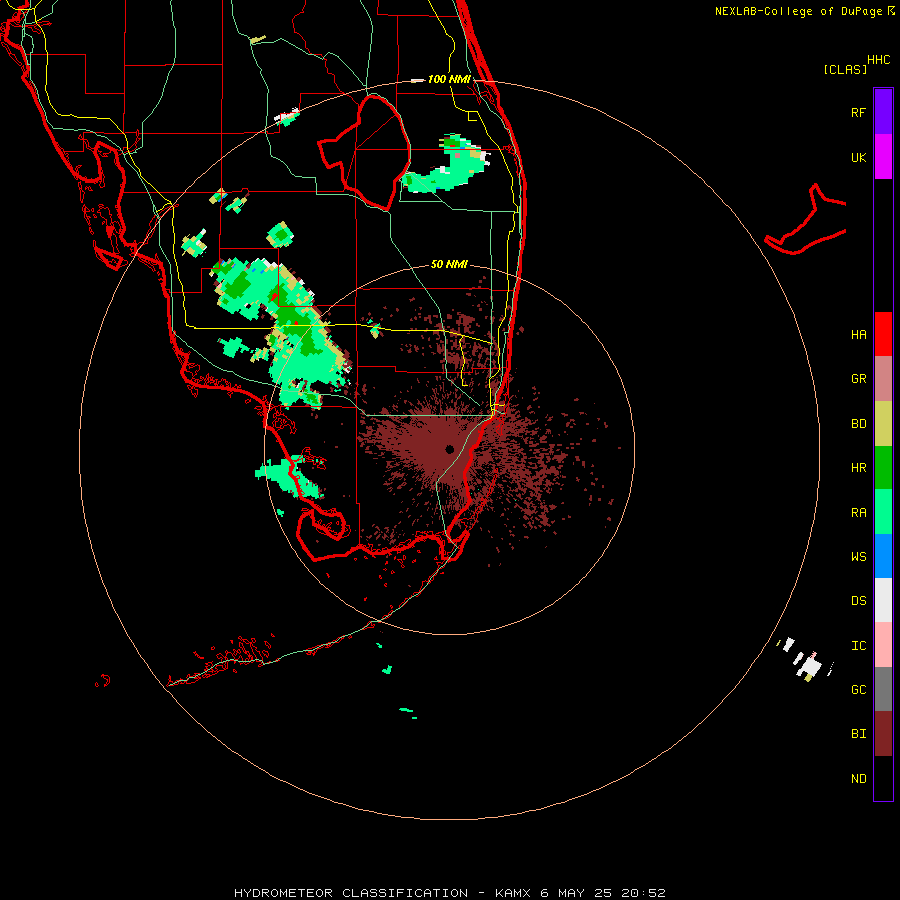900x900 pixels.
Task: Click the RF purple legend swatch
Action: point(883,112)
